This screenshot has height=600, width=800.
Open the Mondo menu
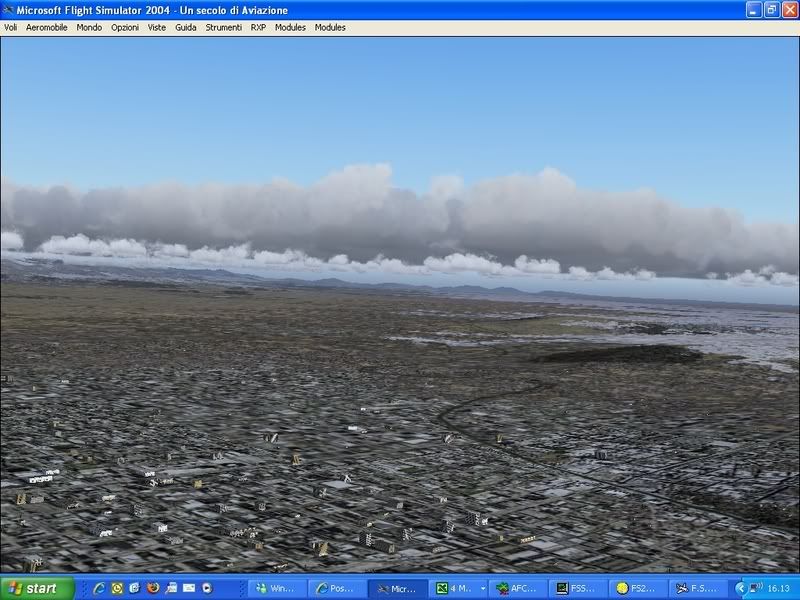(89, 28)
